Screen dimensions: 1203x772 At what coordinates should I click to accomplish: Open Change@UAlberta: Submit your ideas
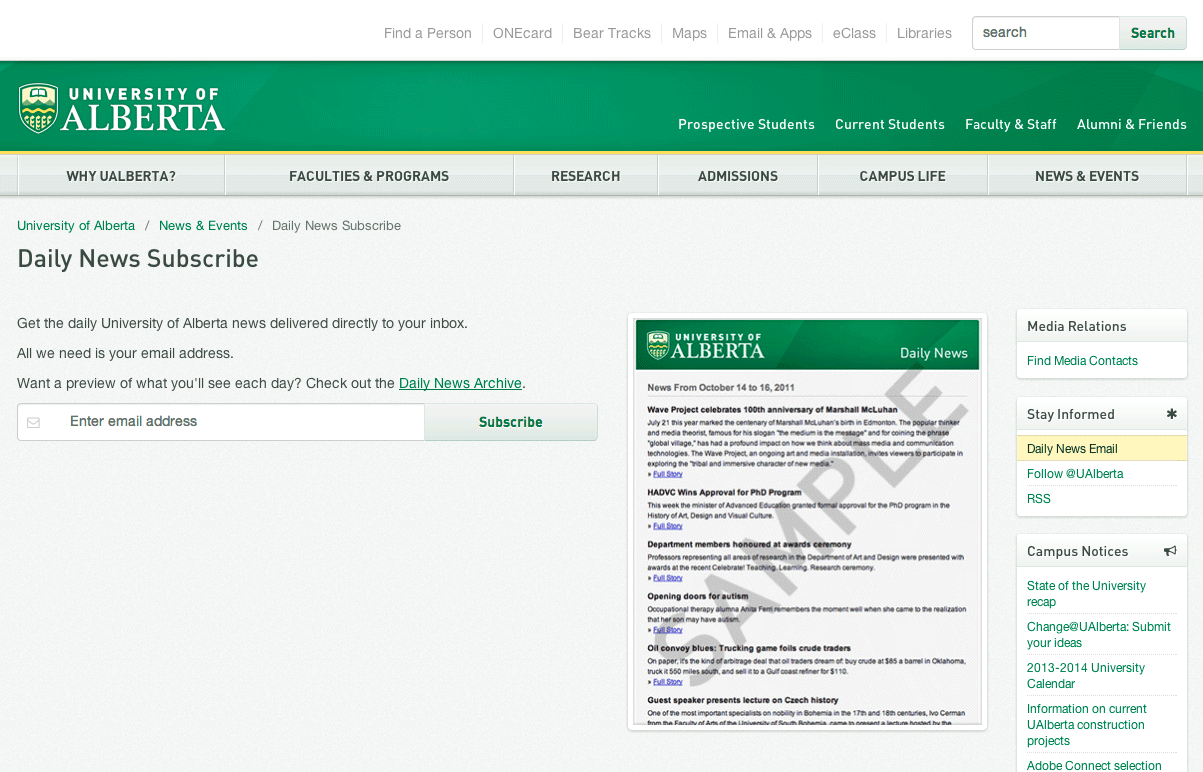point(1099,635)
